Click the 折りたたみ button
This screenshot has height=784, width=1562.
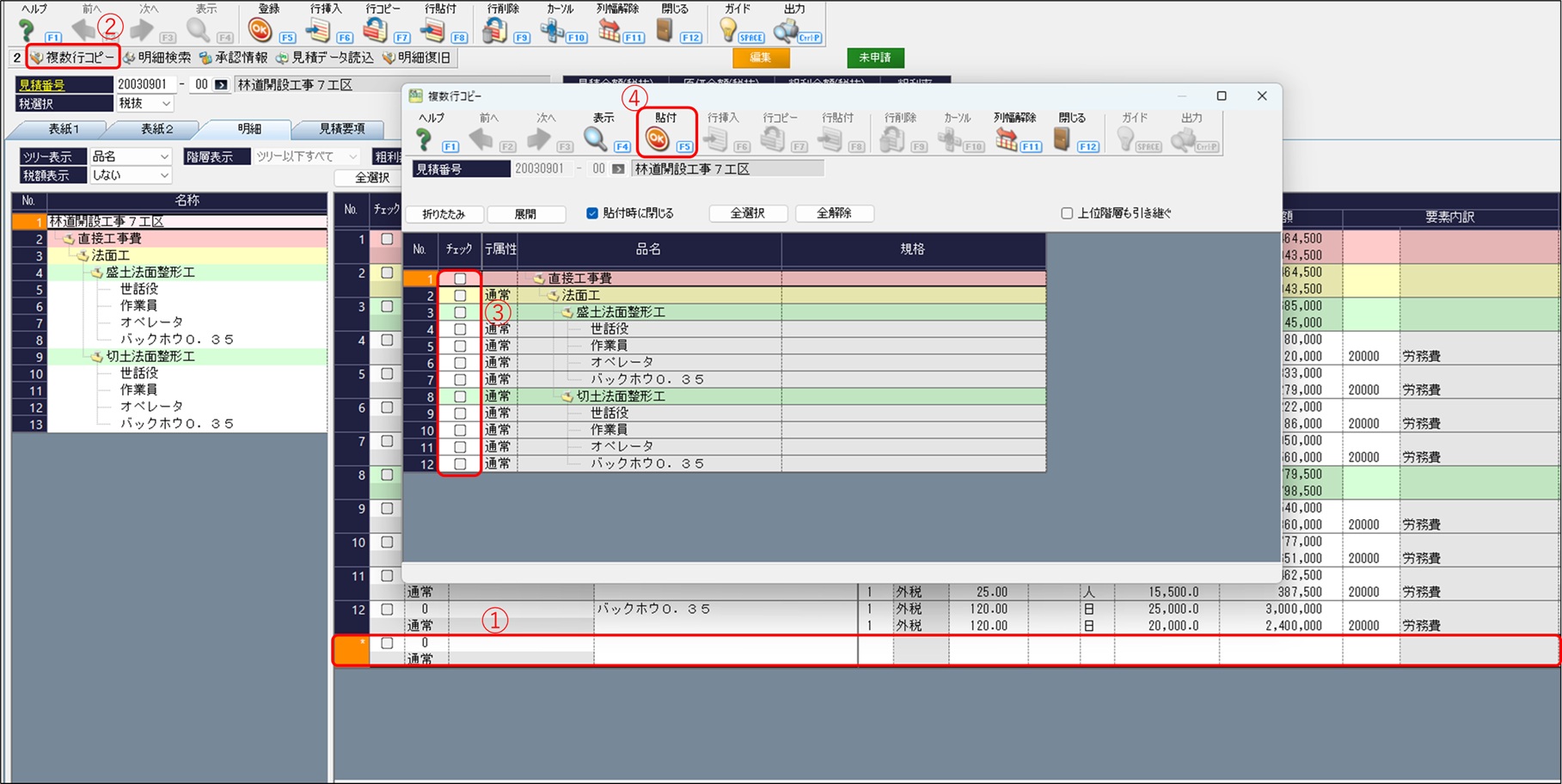(444, 214)
